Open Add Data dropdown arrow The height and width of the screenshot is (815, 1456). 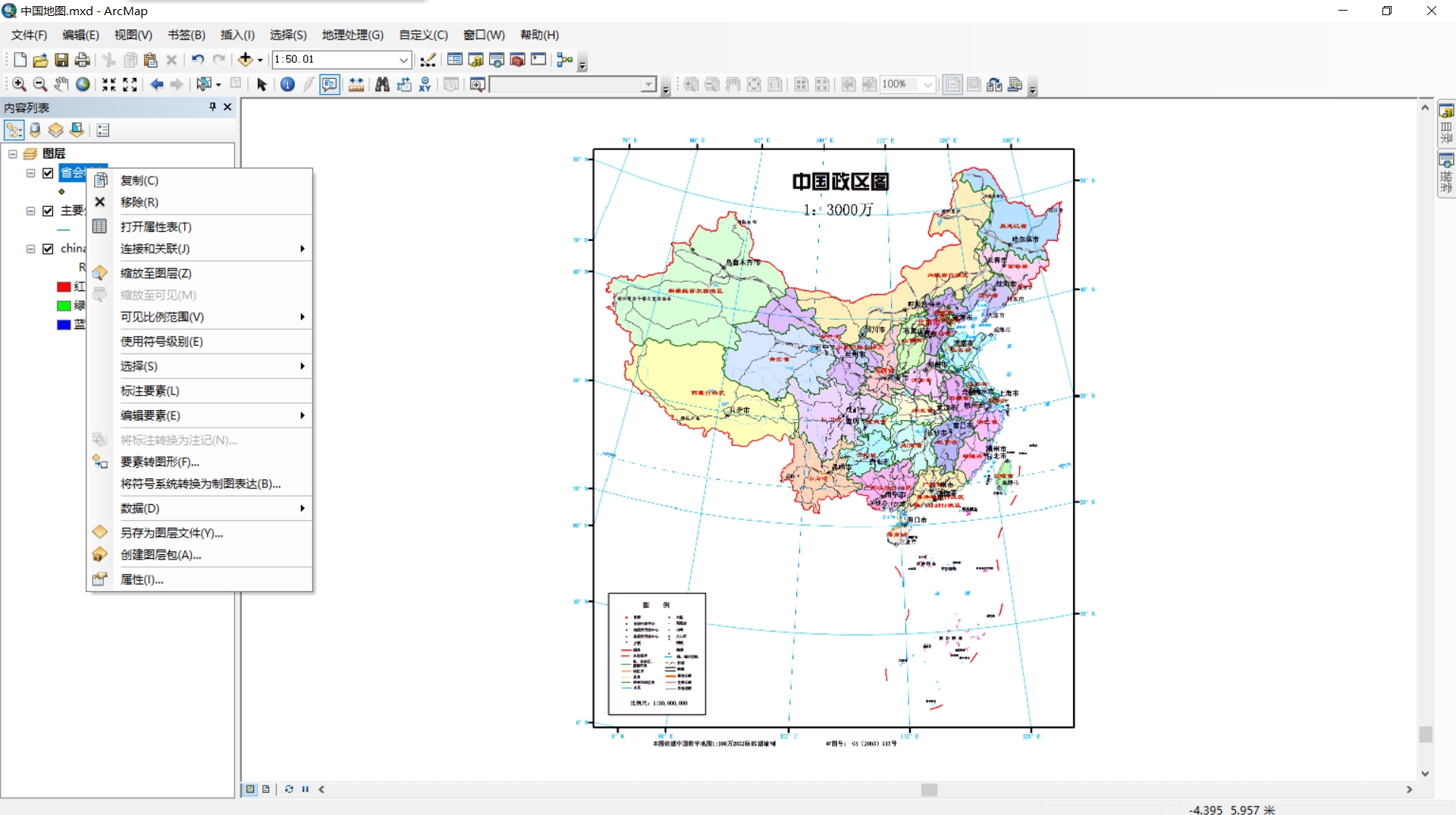[x=260, y=60]
